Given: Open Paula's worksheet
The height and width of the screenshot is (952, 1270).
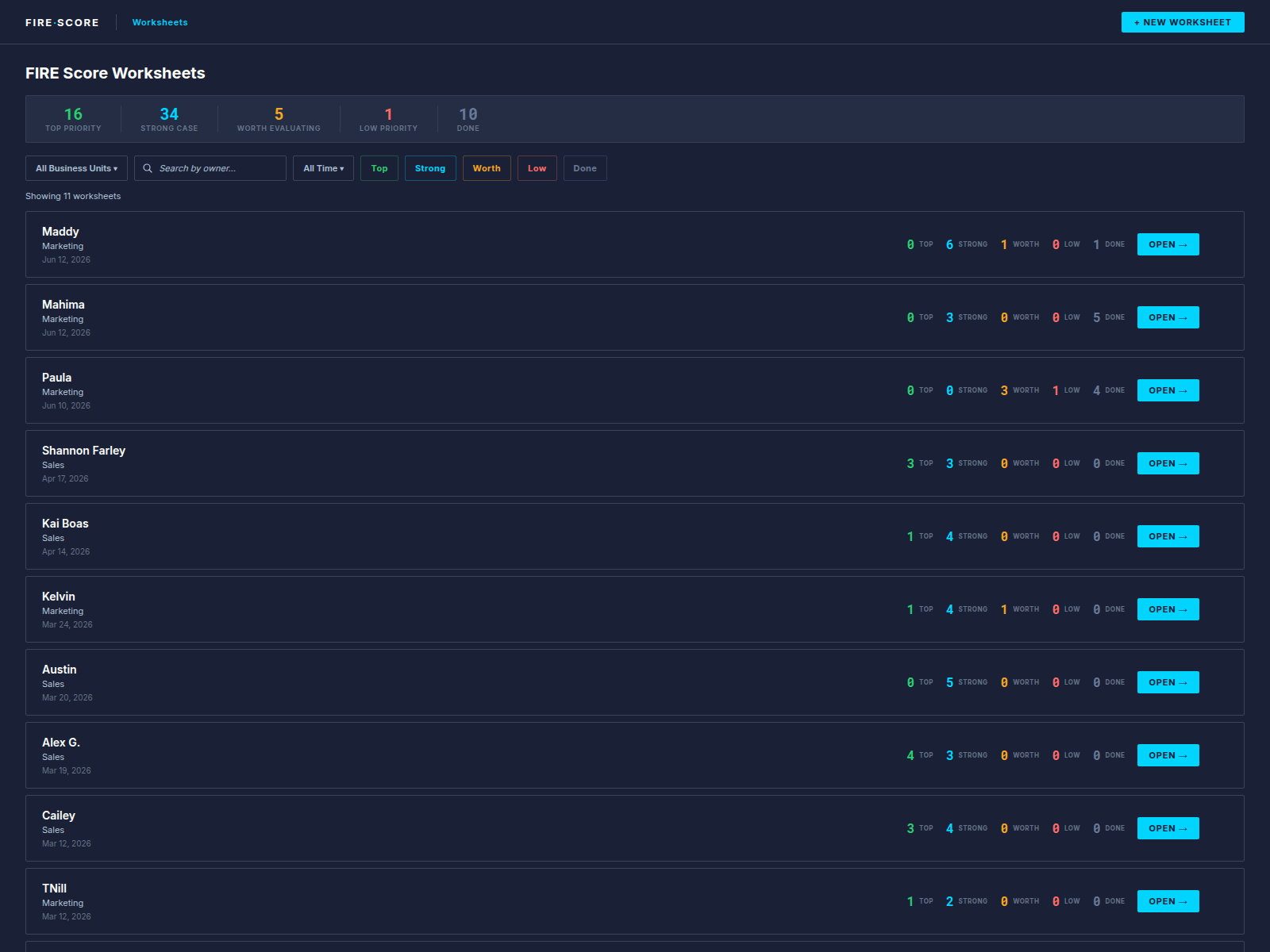Looking at the screenshot, I should [1168, 390].
